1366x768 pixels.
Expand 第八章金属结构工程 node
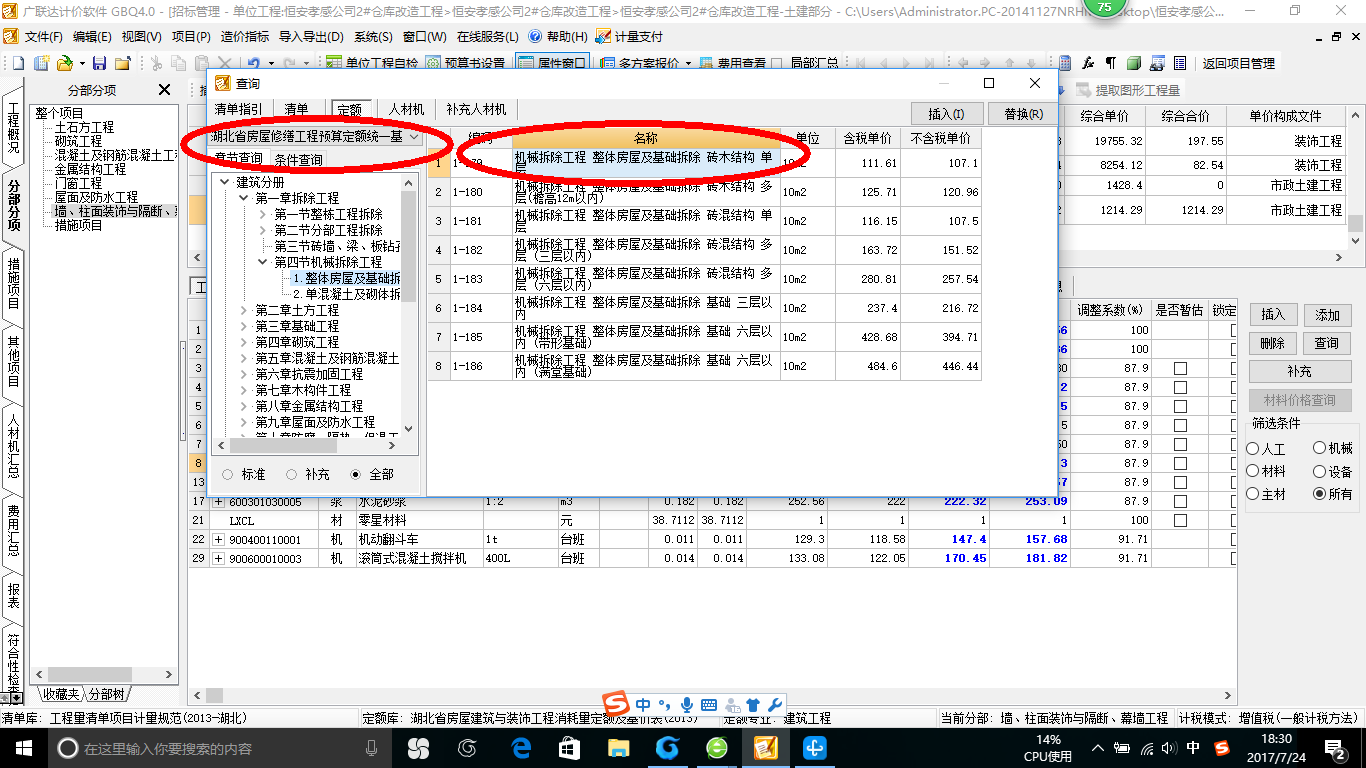tap(244, 406)
